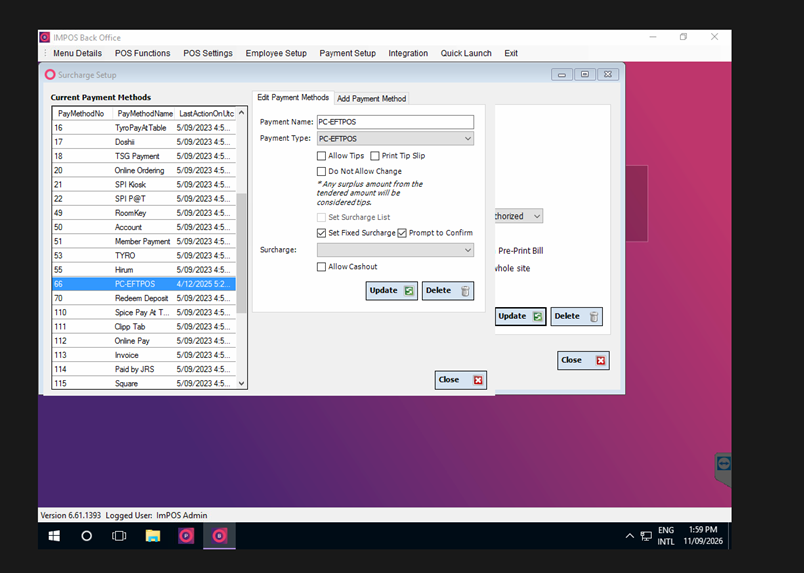The width and height of the screenshot is (804, 573).
Task: Open the network status tray icon
Action: point(646,536)
